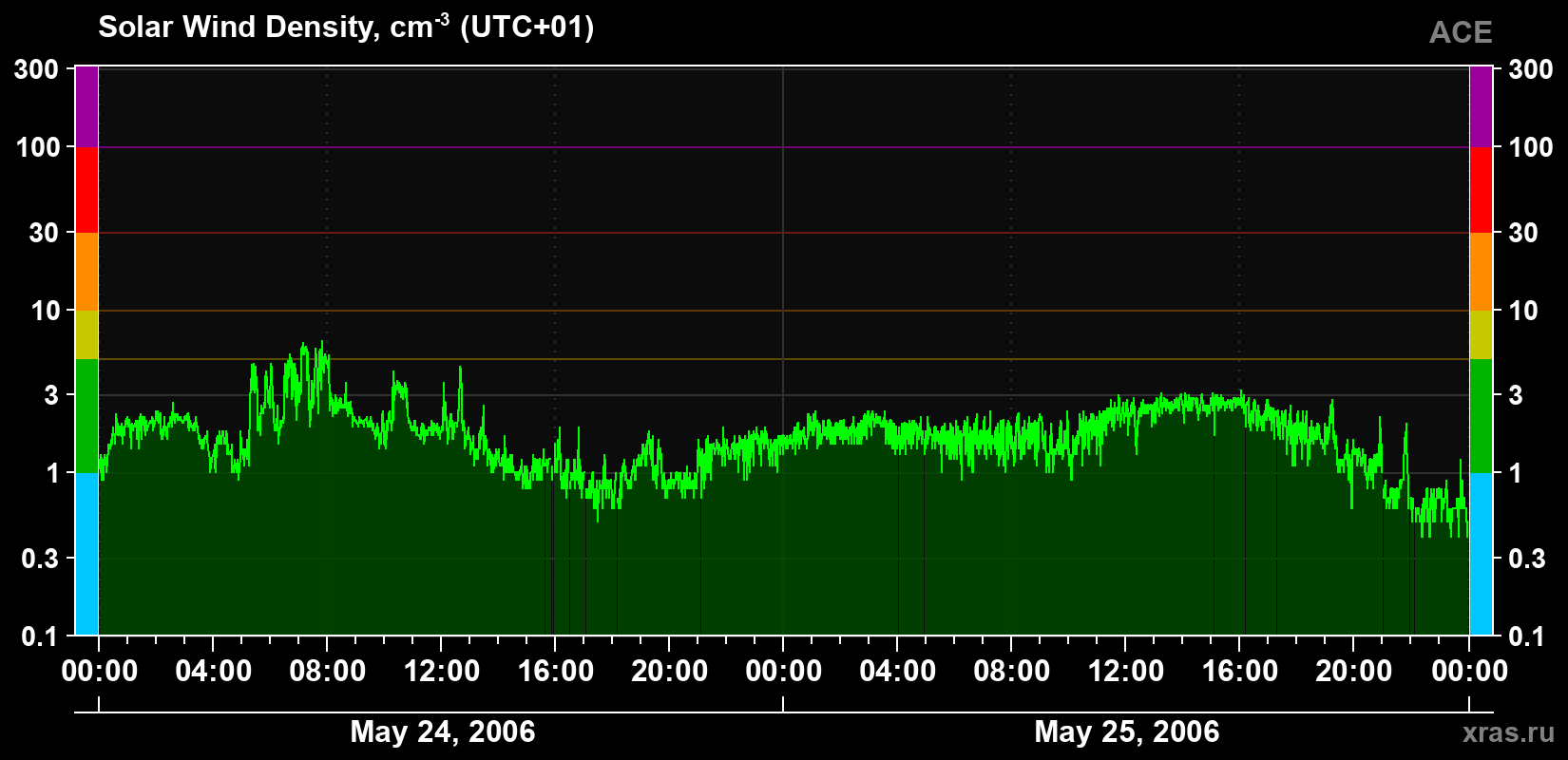The width and height of the screenshot is (1568, 760).
Task: Click the first 20:00 time axis label
Action: coord(669,672)
